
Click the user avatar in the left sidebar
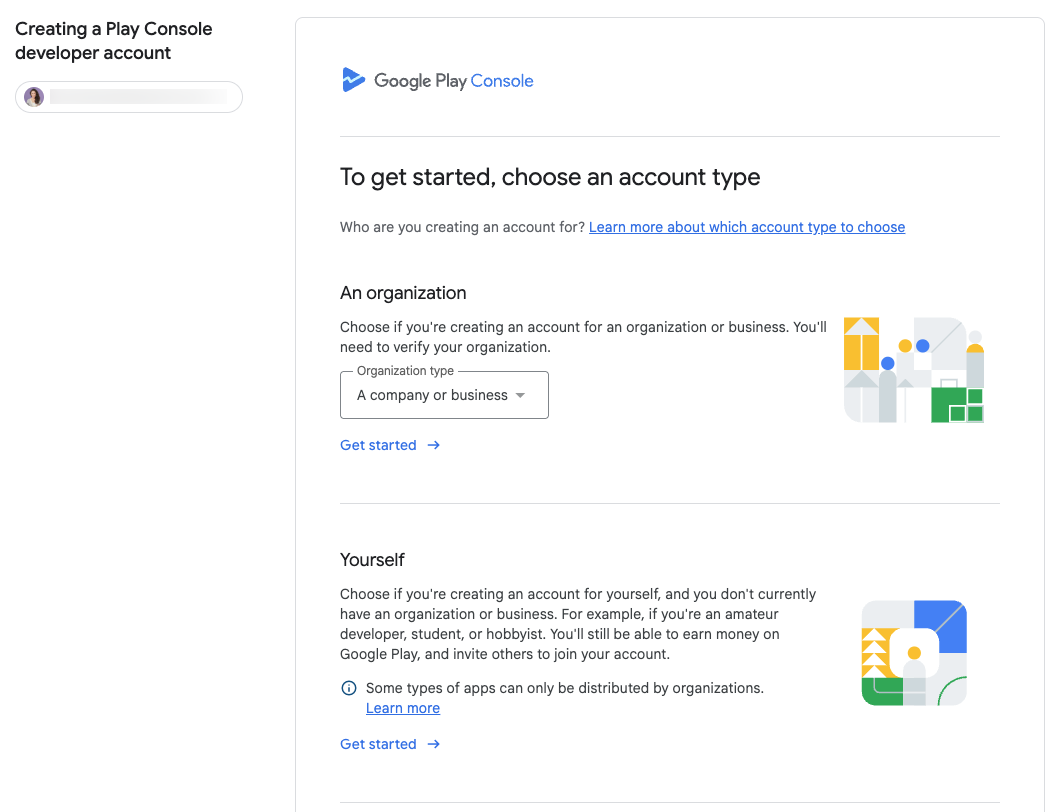[x=33, y=96]
